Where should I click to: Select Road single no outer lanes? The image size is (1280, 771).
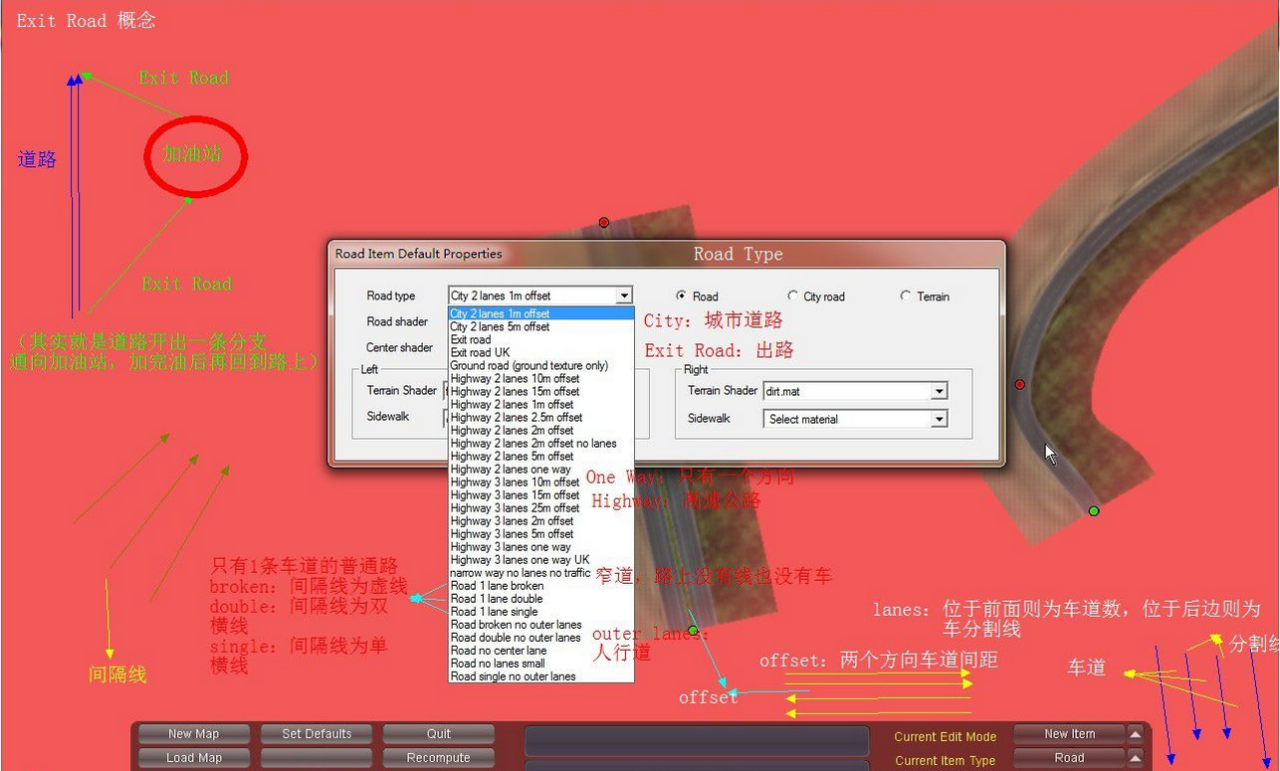pos(541,676)
